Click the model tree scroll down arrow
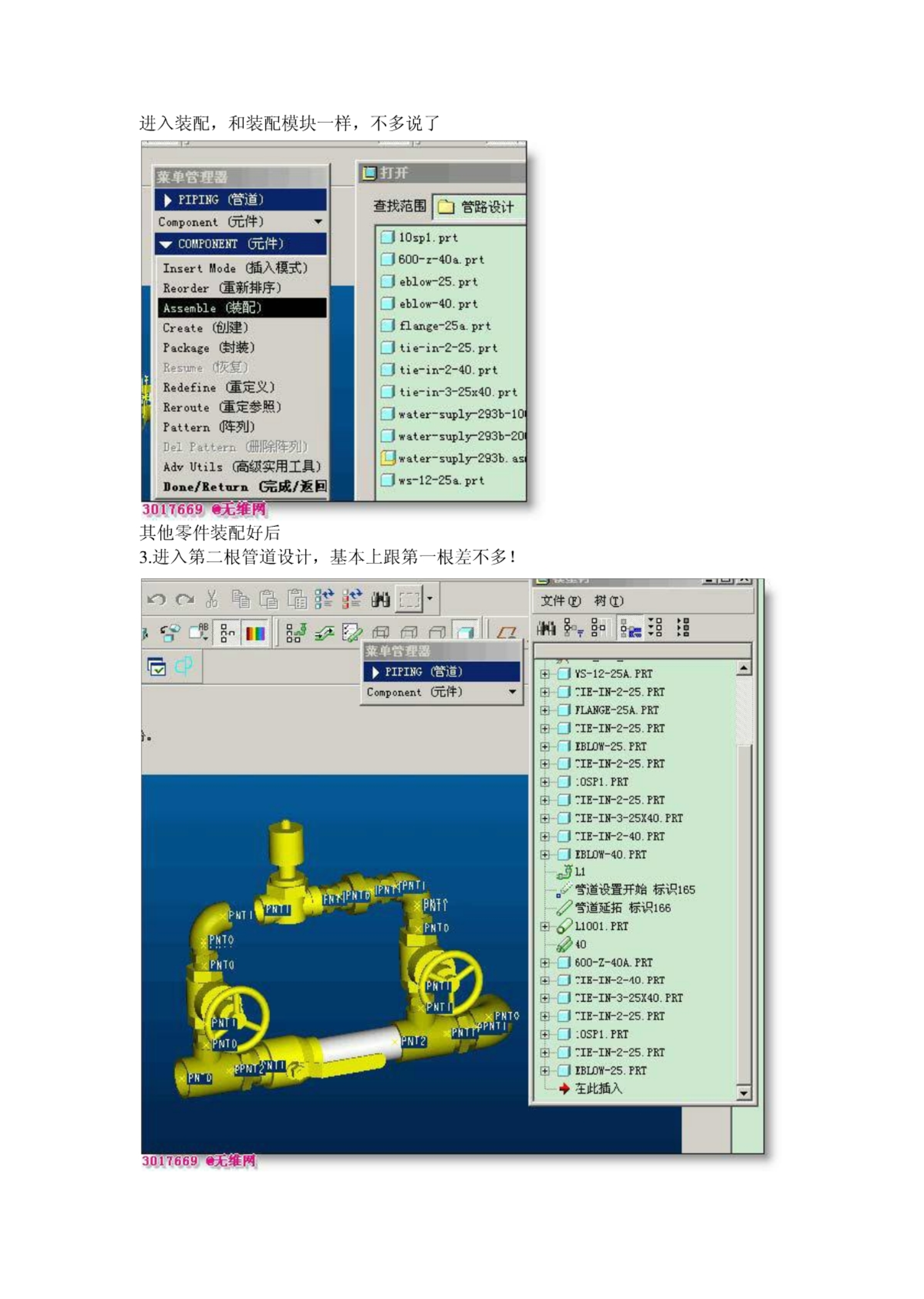 pyautogui.click(x=744, y=1093)
